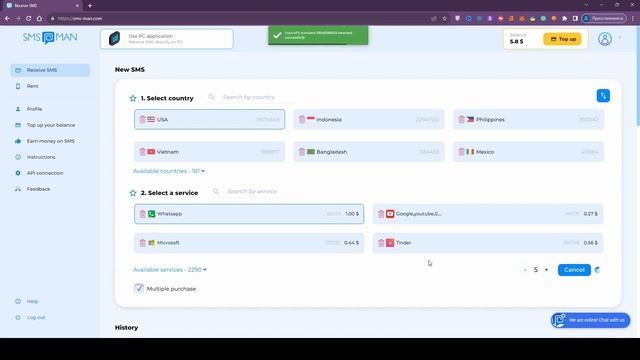Open API connection page
This screenshot has height=360, width=640.
click(x=45, y=173)
